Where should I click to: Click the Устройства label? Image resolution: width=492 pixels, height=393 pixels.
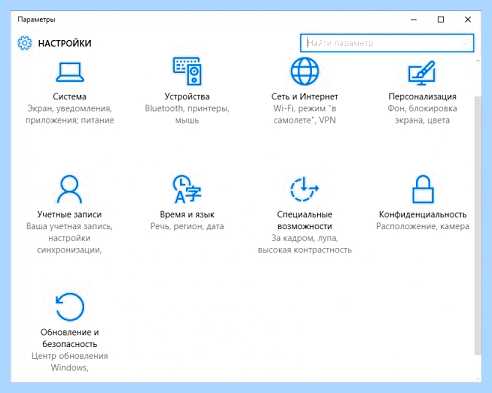tap(187, 97)
